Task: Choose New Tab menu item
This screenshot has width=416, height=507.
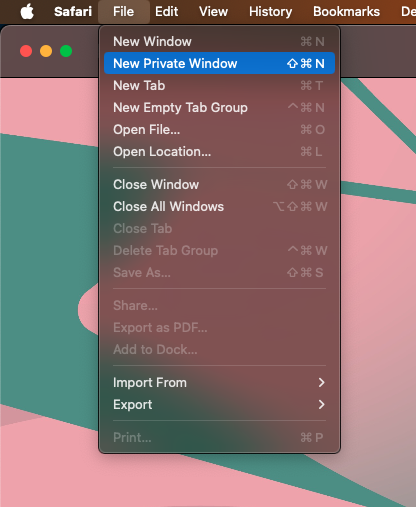Action: (219, 85)
